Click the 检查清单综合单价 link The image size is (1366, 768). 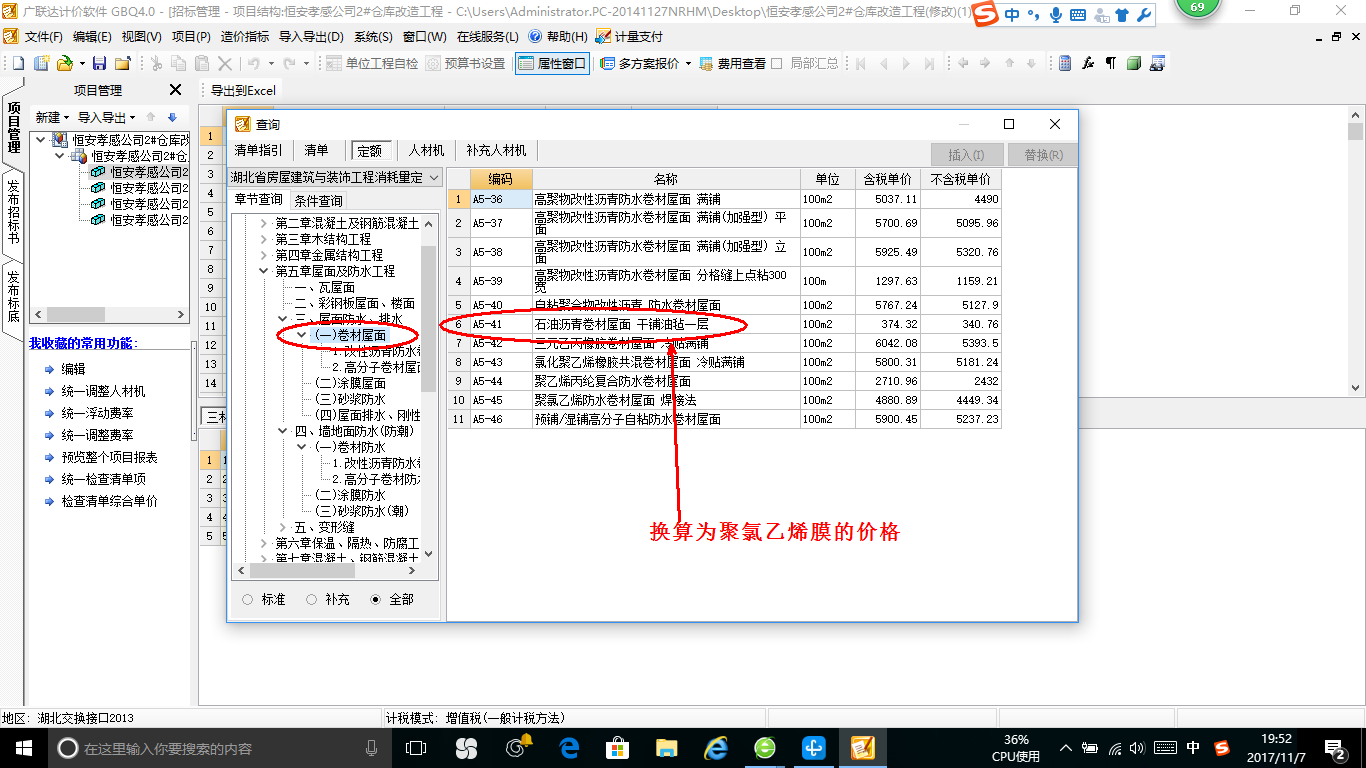(110, 501)
